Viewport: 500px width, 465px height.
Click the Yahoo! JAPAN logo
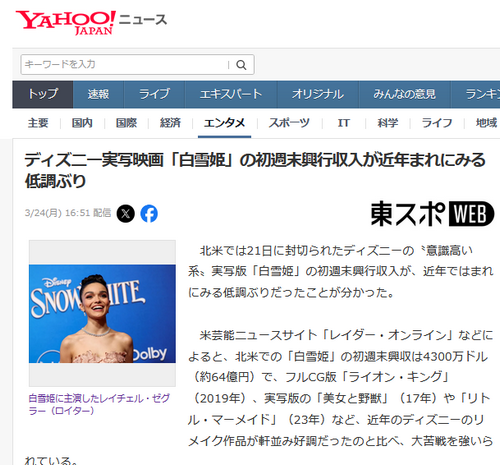coord(66,22)
